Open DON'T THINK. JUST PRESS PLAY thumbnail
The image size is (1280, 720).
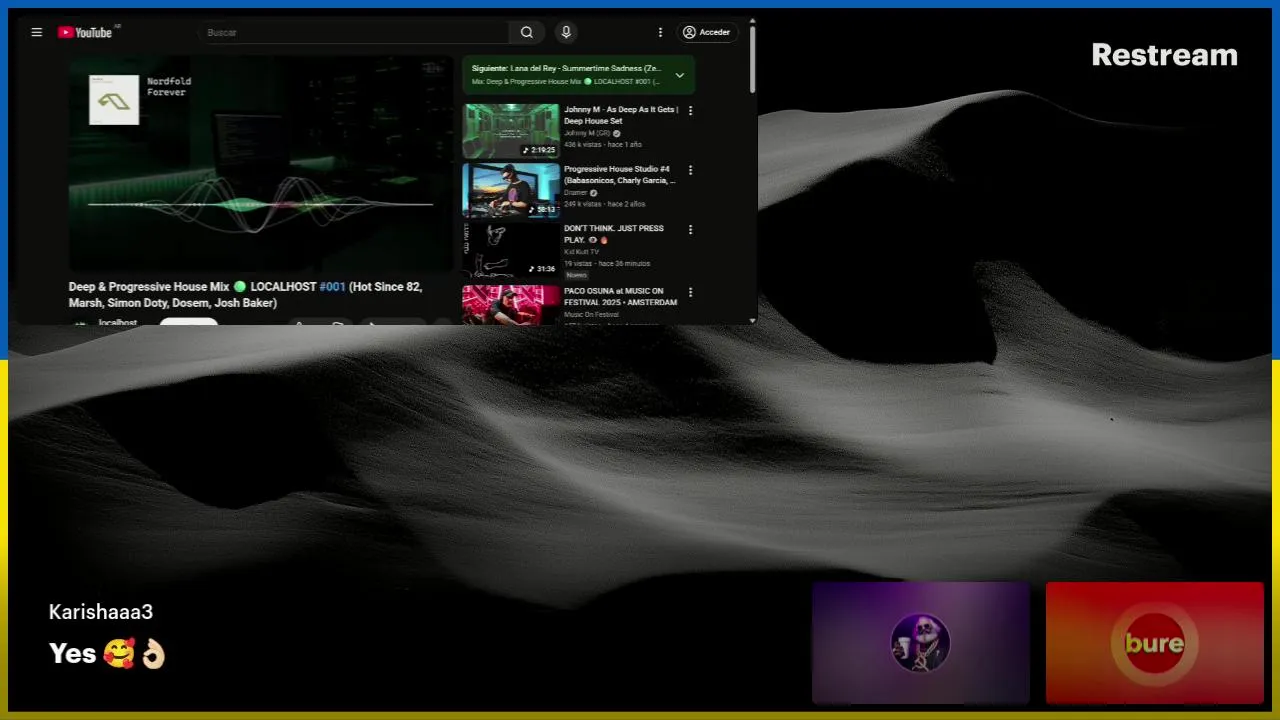[511, 249]
